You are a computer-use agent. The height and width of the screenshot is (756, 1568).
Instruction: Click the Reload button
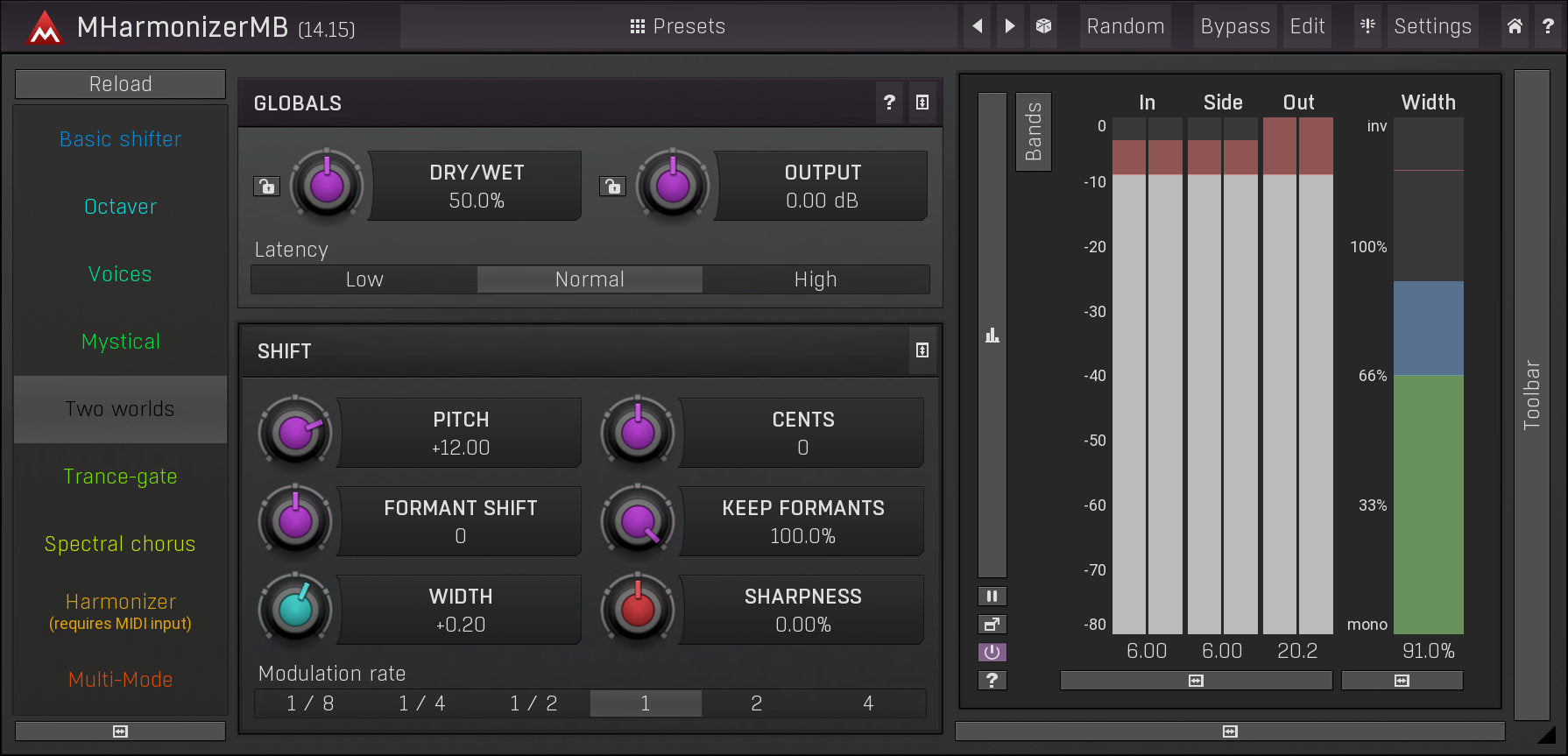point(120,84)
